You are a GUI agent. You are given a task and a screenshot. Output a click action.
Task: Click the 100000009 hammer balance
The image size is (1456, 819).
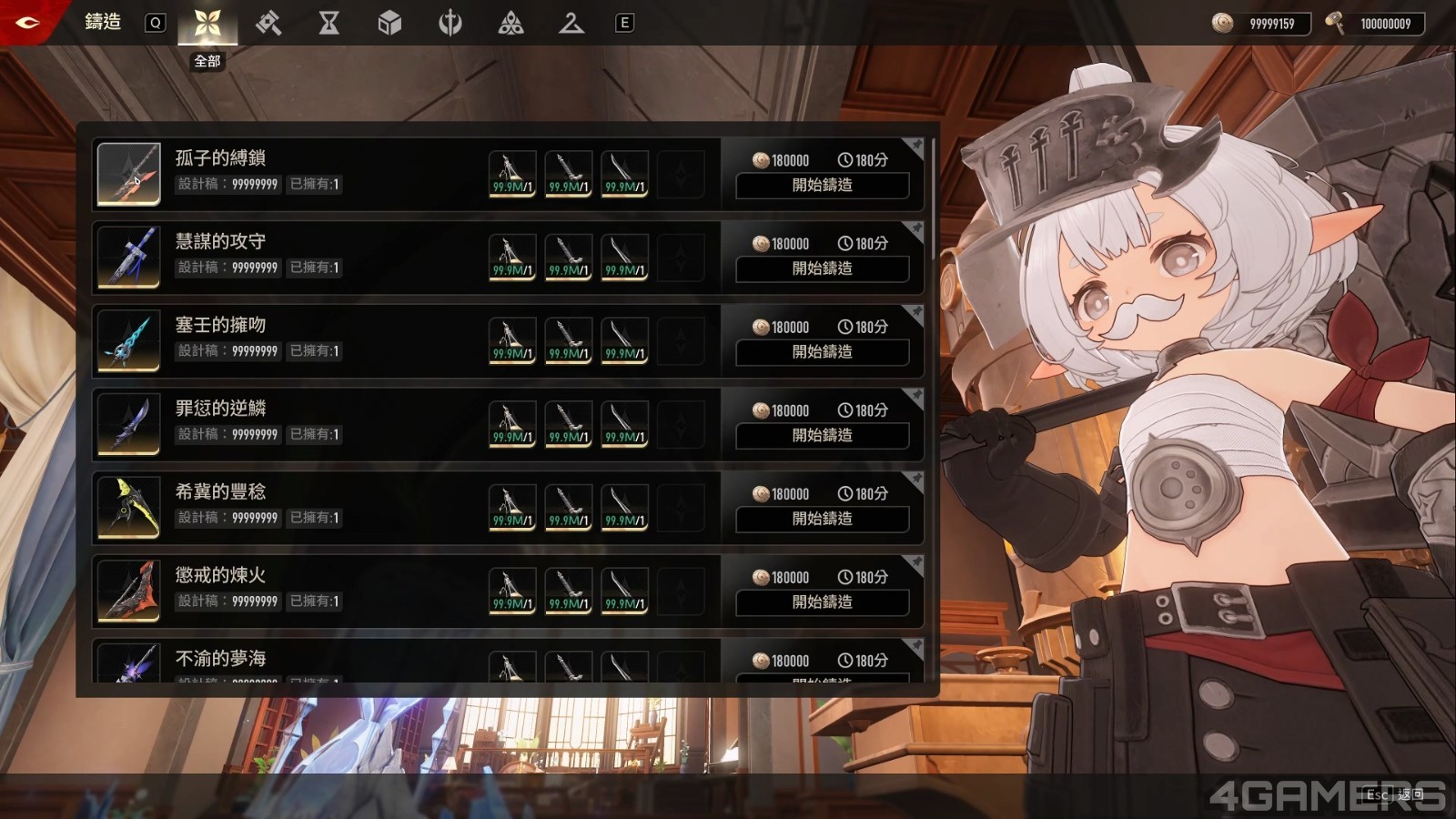tap(1385, 24)
